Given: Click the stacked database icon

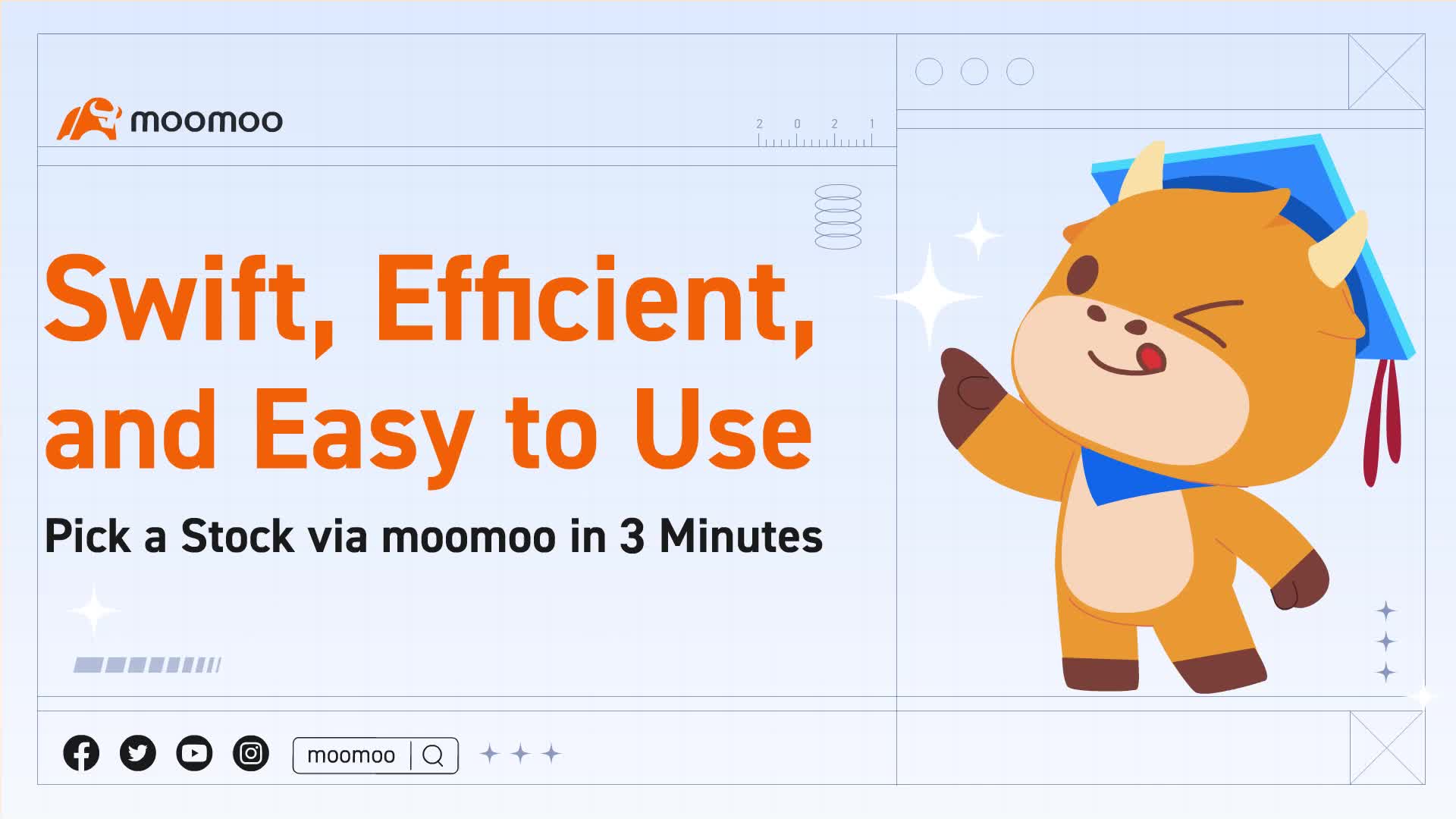Looking at the screenshot, I should coord(838,217).
